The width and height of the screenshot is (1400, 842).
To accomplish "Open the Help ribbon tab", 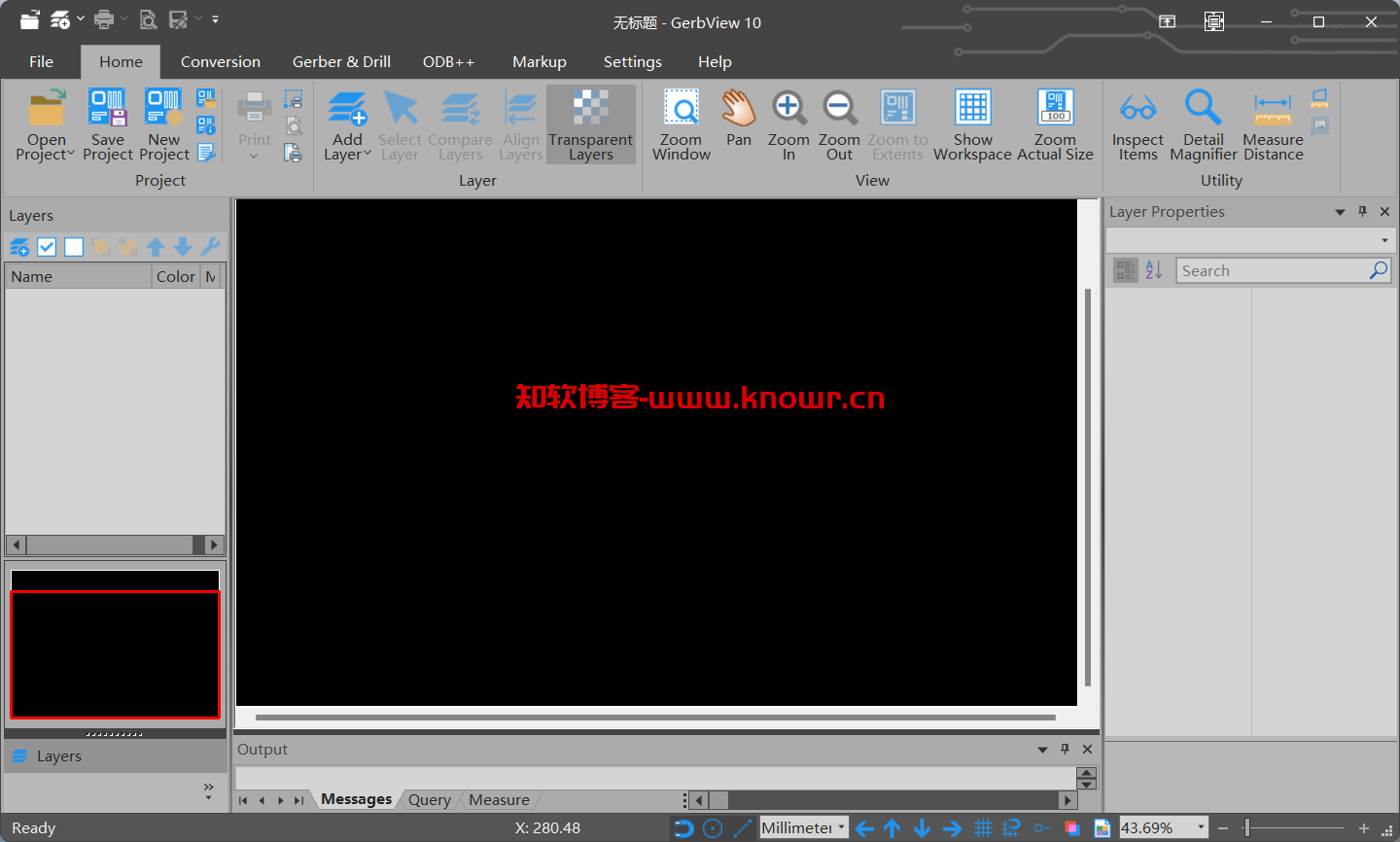I will [715, 61].
